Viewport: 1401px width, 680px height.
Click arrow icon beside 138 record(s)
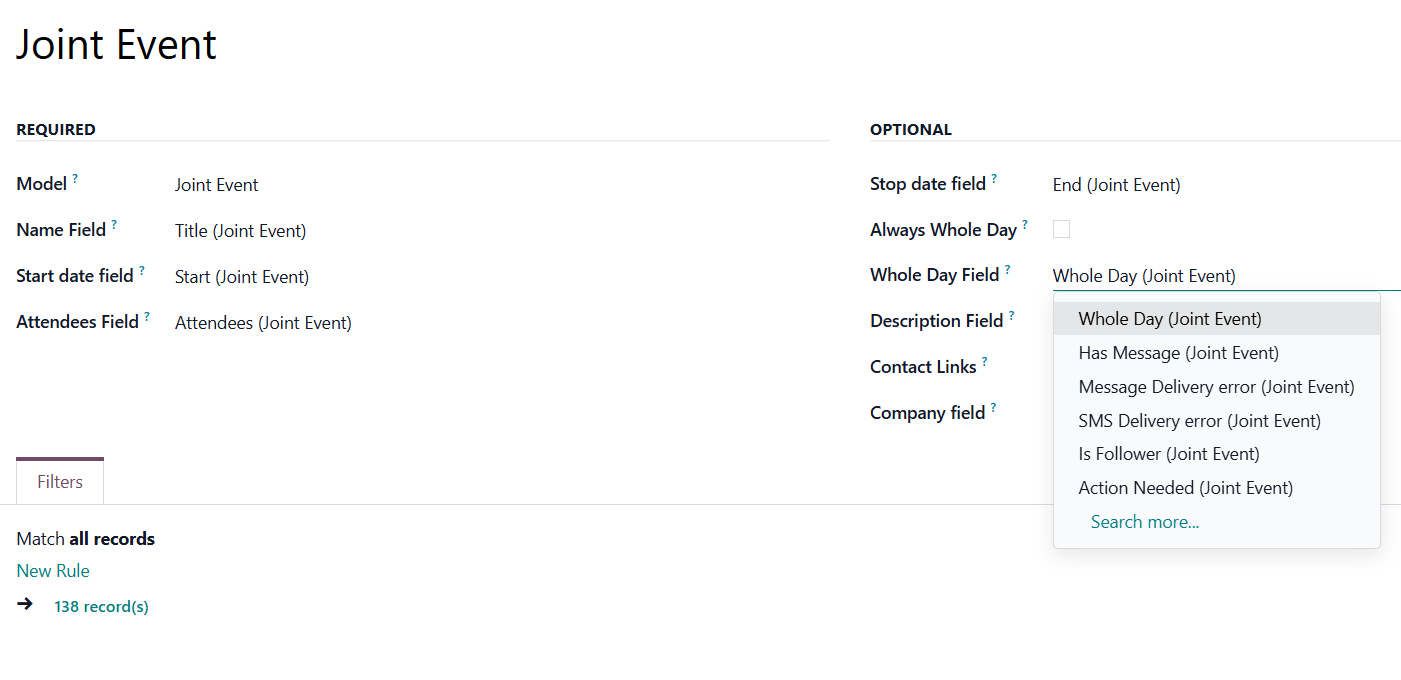(x=25, y=604)
